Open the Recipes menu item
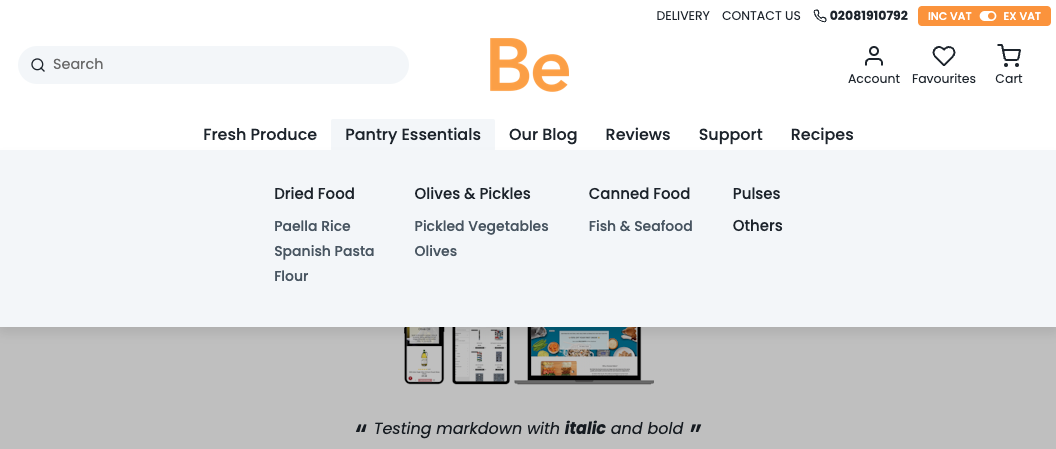 click(x=821, y=135)
